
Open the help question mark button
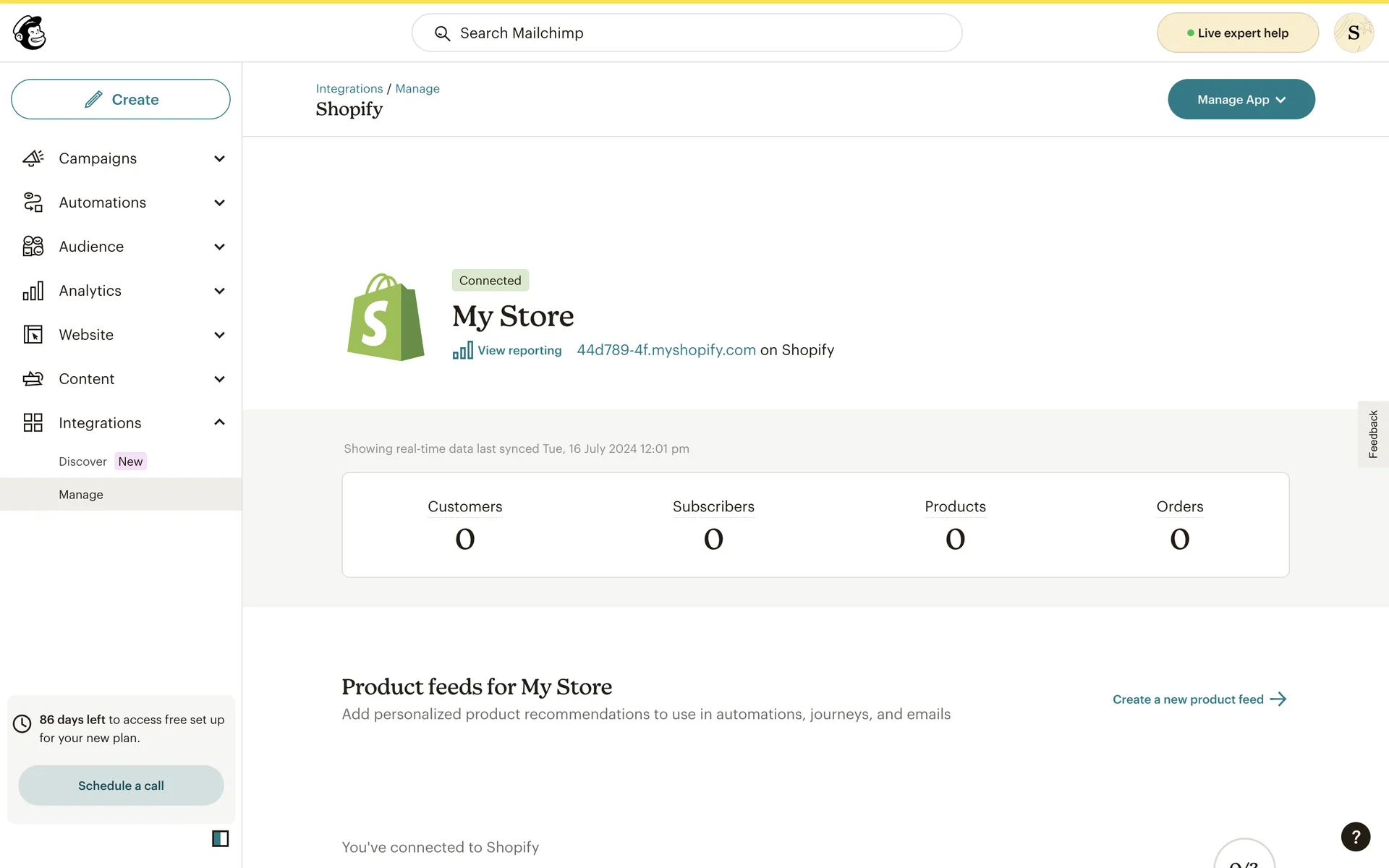(x=1355, y=837)
